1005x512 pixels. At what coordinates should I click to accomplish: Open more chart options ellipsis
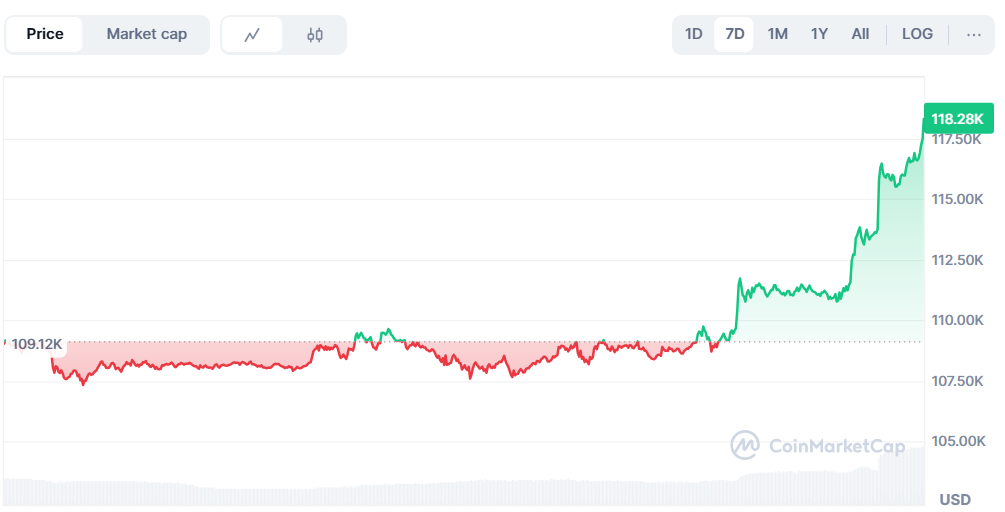point(973,34)
